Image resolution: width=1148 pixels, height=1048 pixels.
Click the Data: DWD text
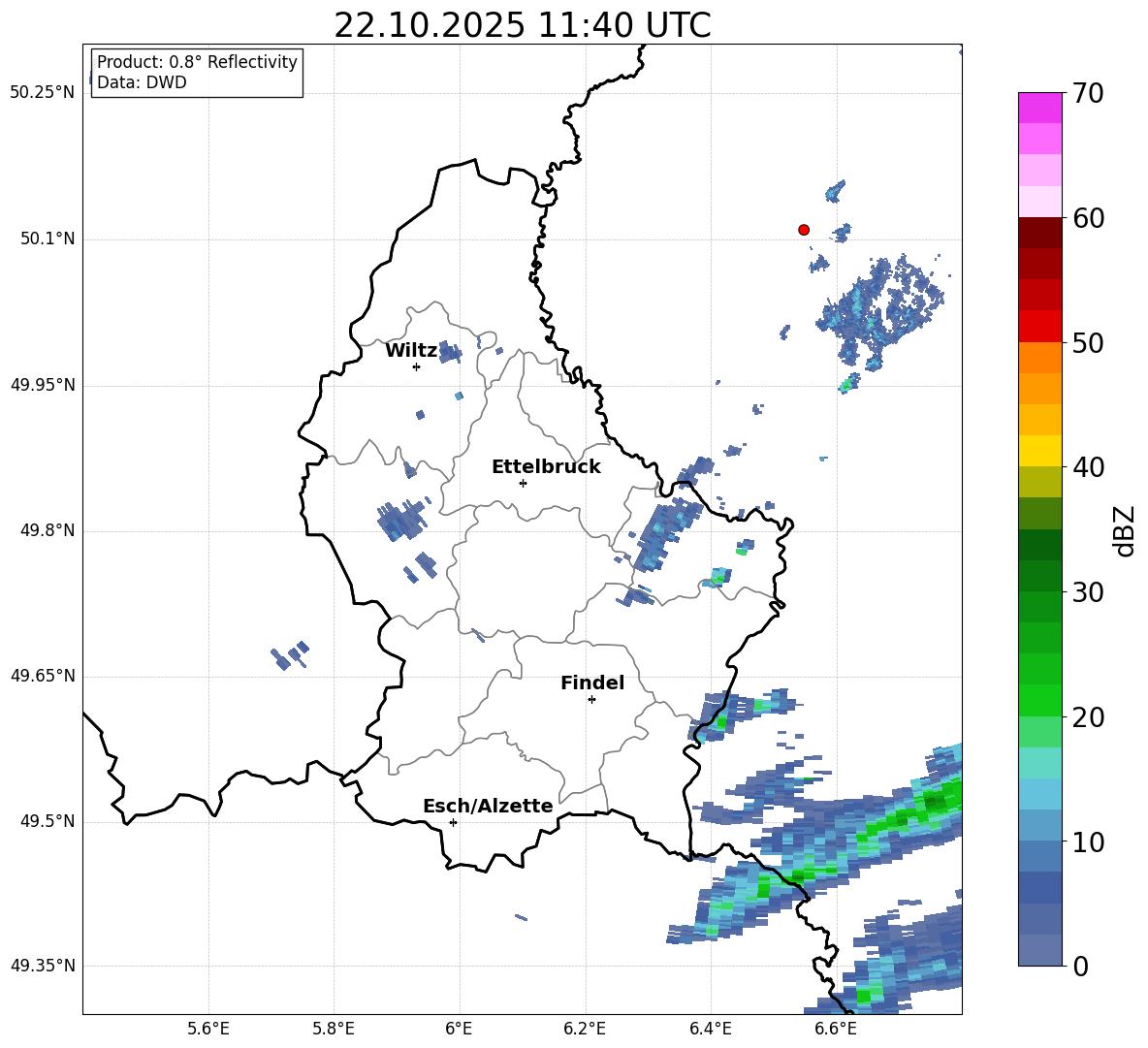(142, 82)
